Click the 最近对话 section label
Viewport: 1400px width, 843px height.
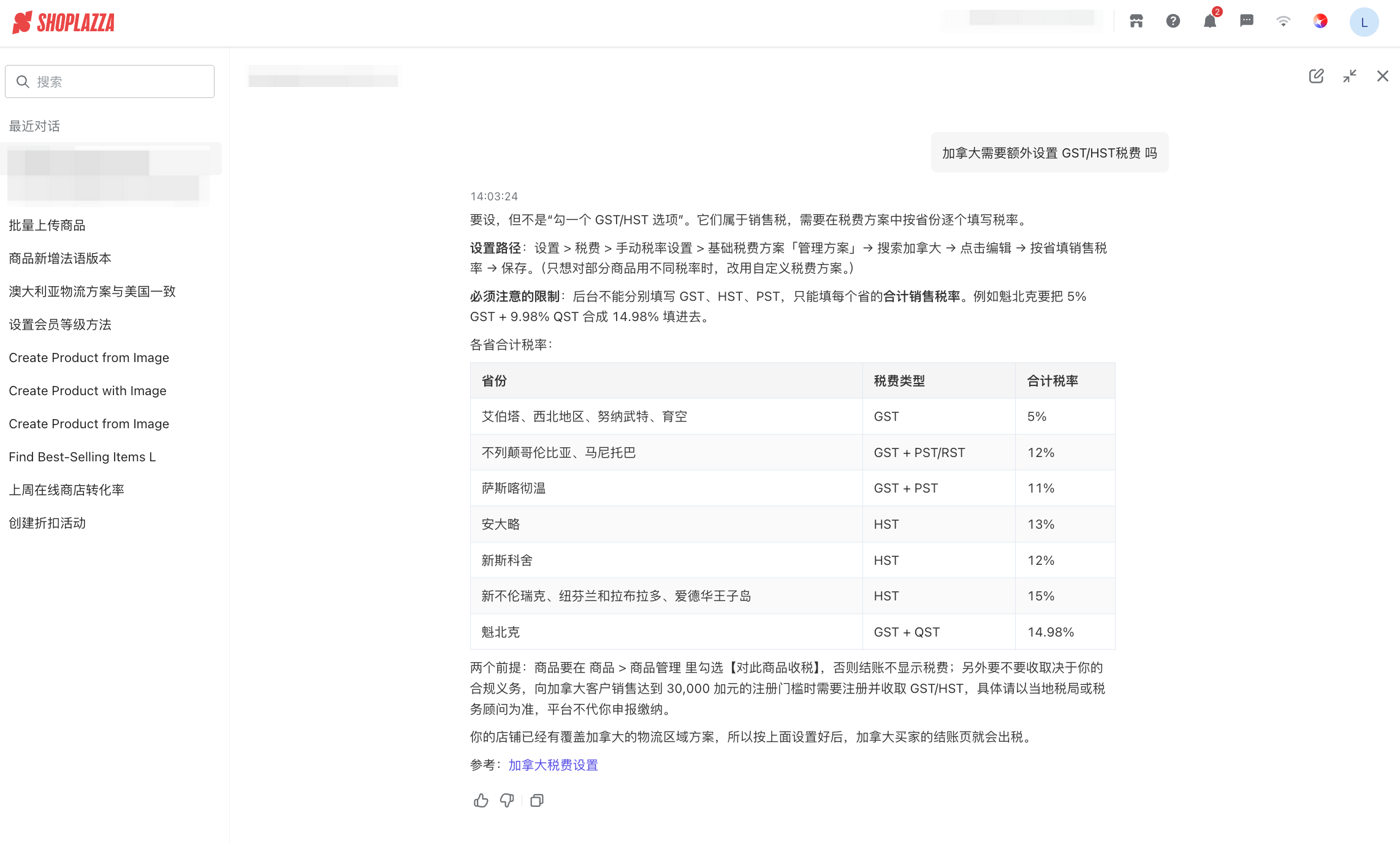(34, 126)
